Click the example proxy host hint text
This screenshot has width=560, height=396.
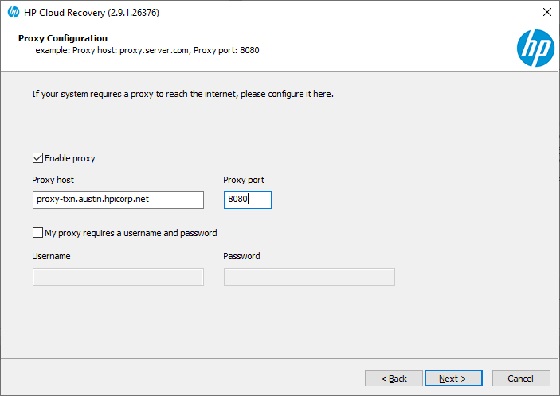pyautogui.click(x=147, y=50)
